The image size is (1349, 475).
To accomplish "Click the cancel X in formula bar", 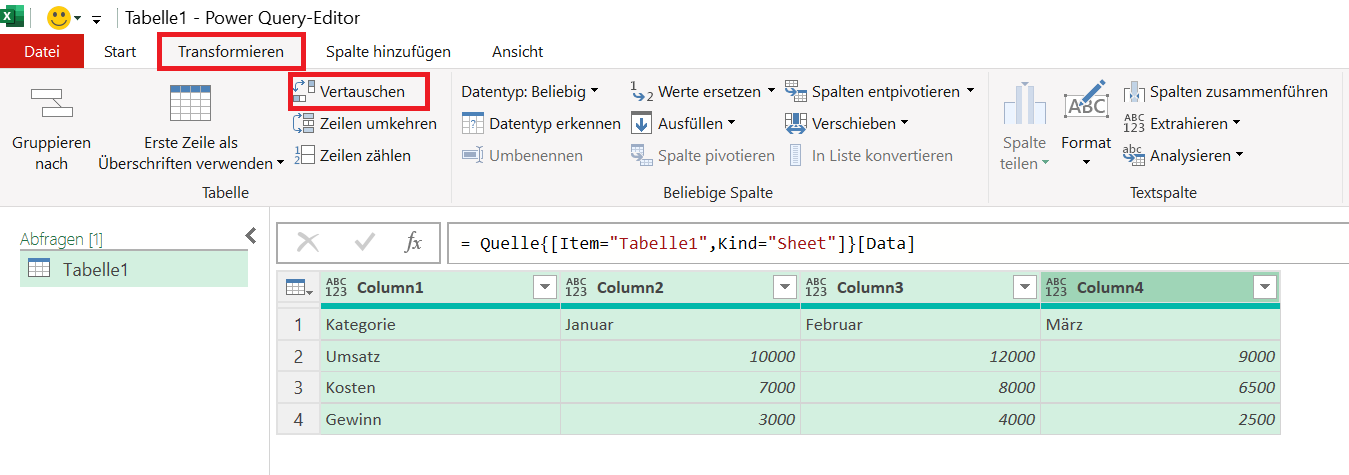I will [308, 242].
